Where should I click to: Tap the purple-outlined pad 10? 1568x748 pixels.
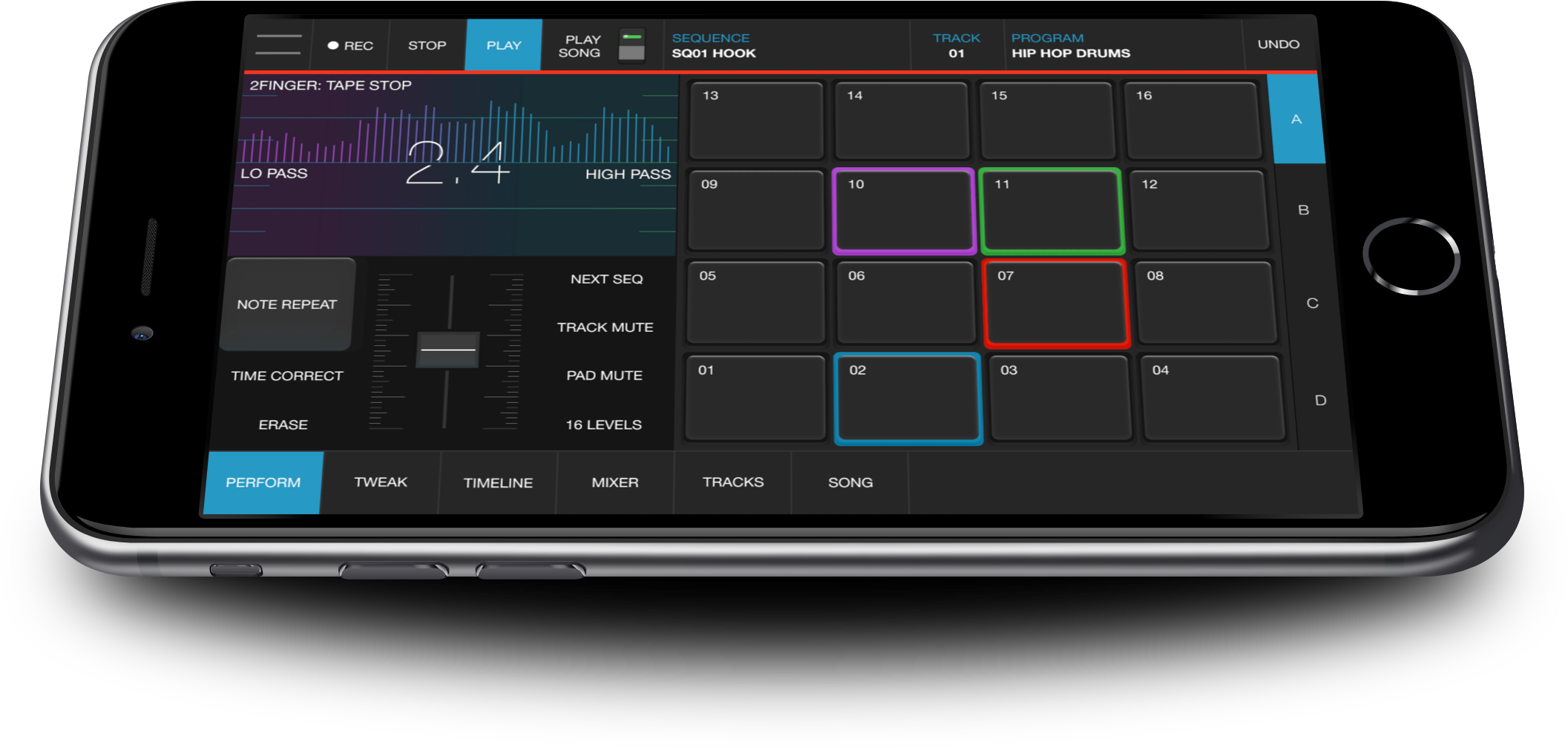tap(903, 212)
